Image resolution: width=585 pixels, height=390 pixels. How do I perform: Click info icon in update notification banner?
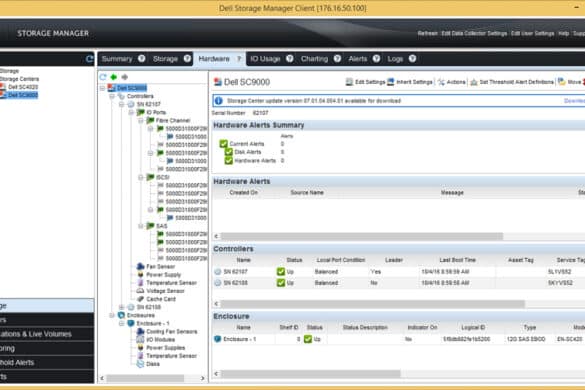coord(219,101)
